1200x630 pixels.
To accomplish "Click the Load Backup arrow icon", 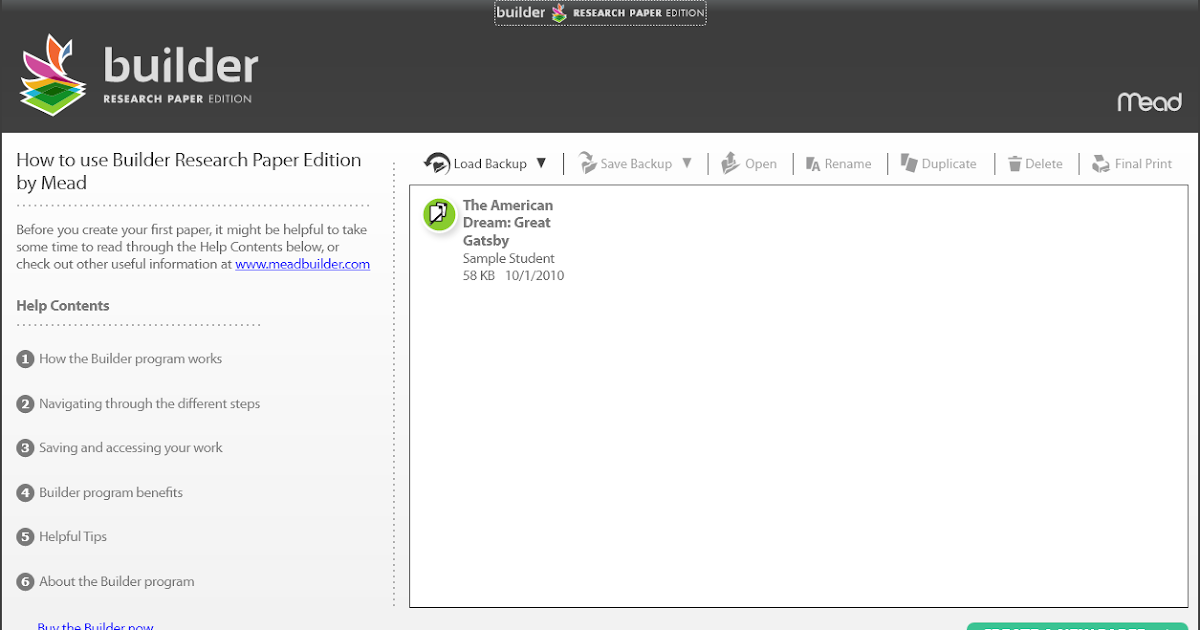I will (437, 163).
